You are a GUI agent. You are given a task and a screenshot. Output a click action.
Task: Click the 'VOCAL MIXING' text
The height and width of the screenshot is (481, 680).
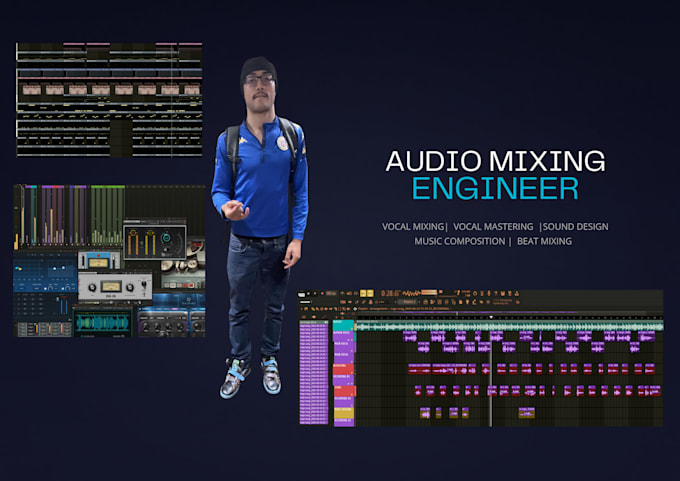[413, 226]
